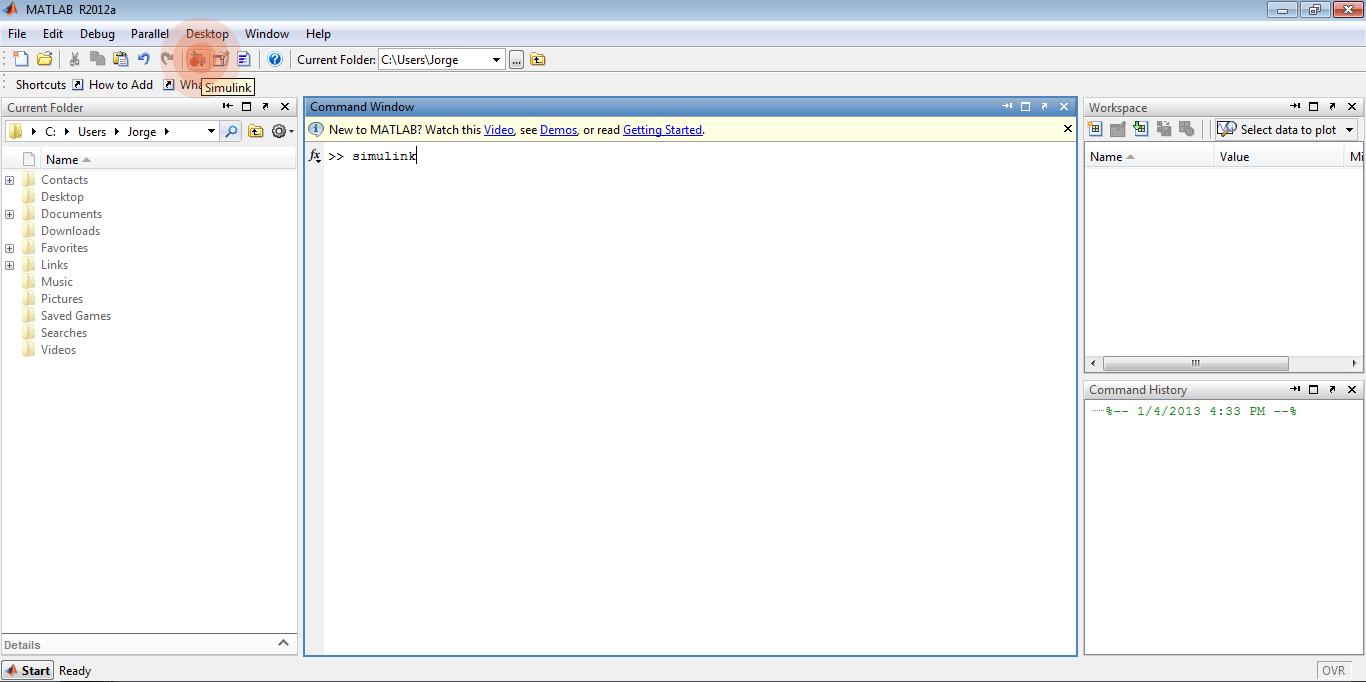Image resolution: width=1366 pixels, height=682 pixels.
Task: Launch Simulink from the toolbar icon
Action: (197, 59)
